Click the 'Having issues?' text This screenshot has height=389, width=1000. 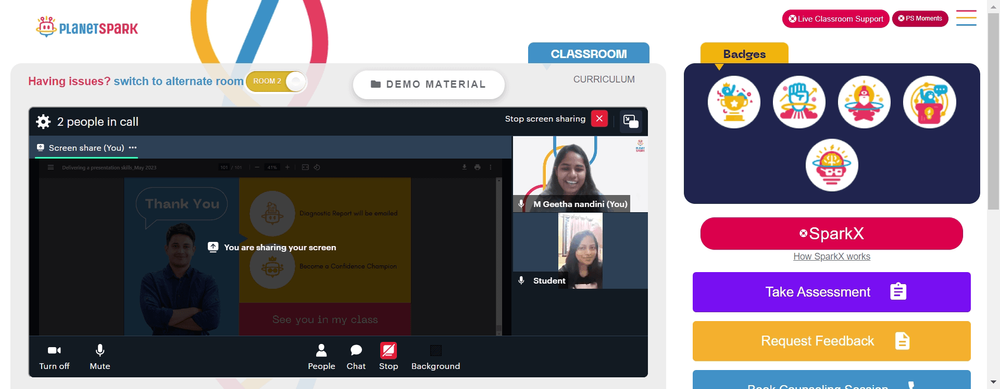click(70, 82)
